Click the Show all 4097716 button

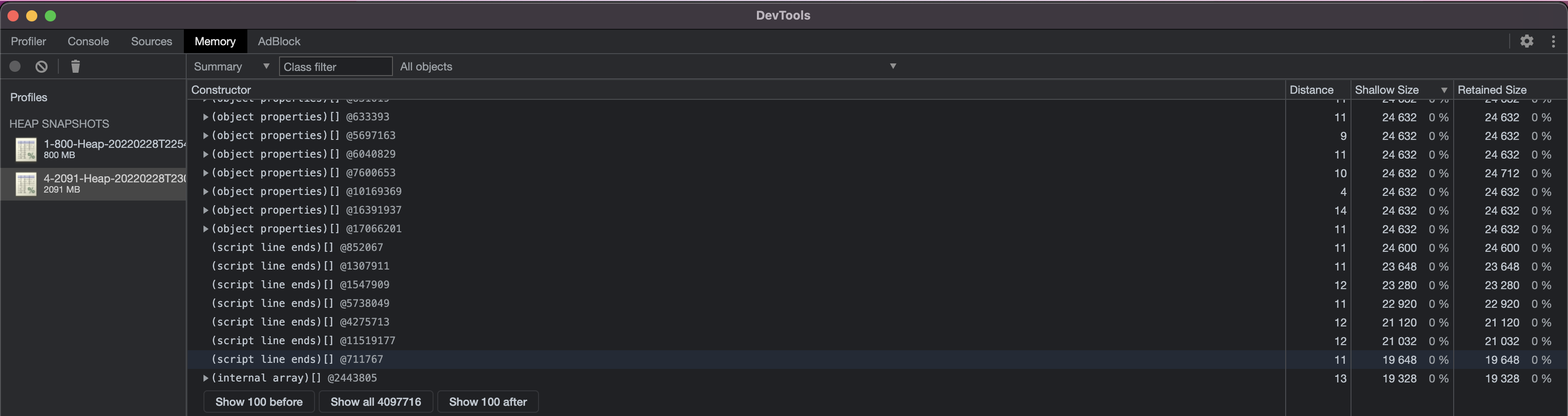376,402
